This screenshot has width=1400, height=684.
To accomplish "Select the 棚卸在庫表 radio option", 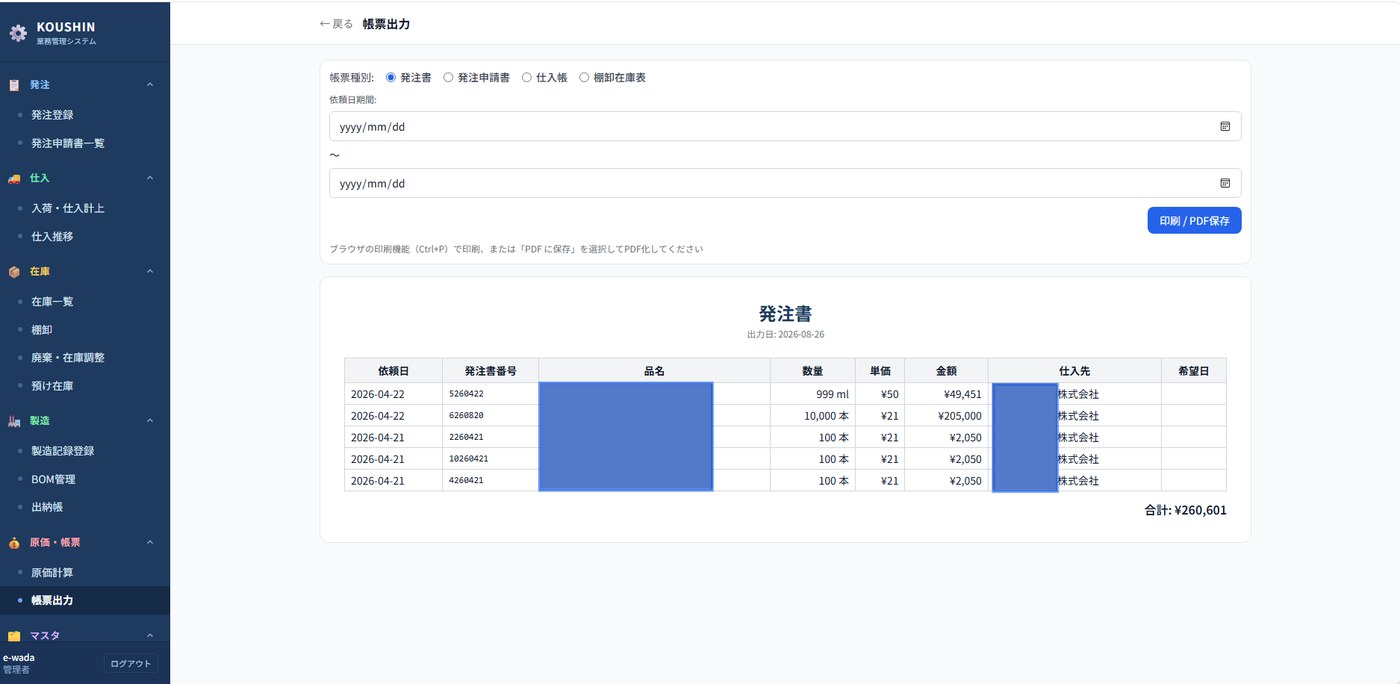I will click(x=584, y=77).
